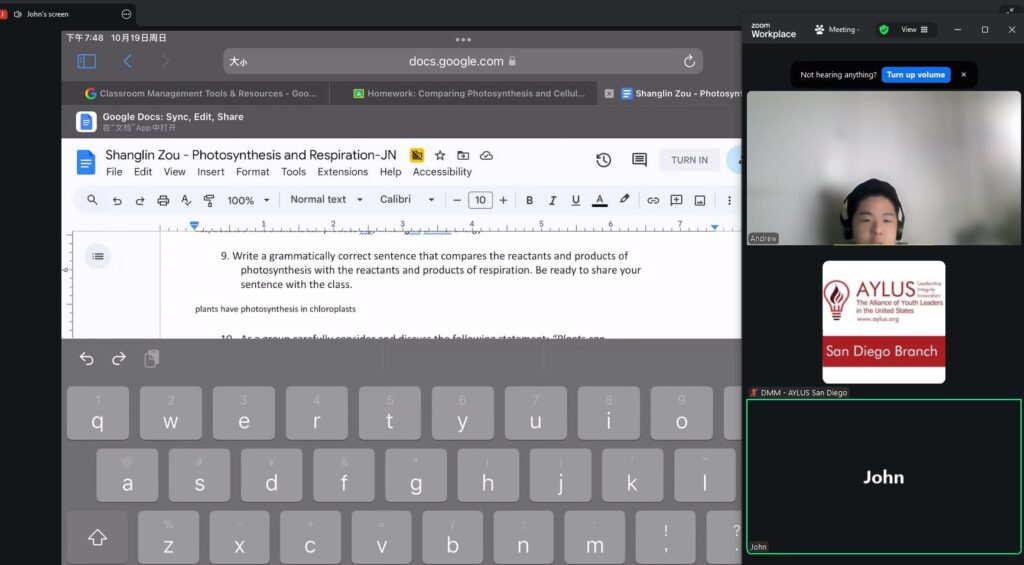Switch to the Homework: Comparing Photosynthesis tab
1024x565 pixels.
(x=466, y=94)
